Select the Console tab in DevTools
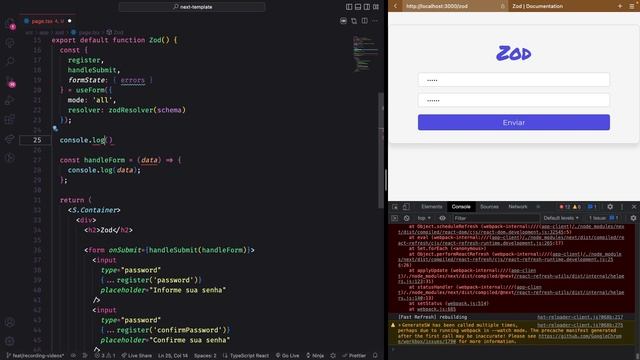Screen dimensions: 640x360 [x=461, y=207]
